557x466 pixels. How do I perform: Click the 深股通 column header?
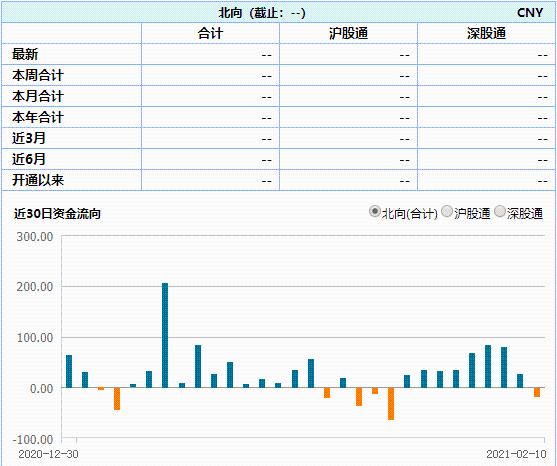[486, 33]
